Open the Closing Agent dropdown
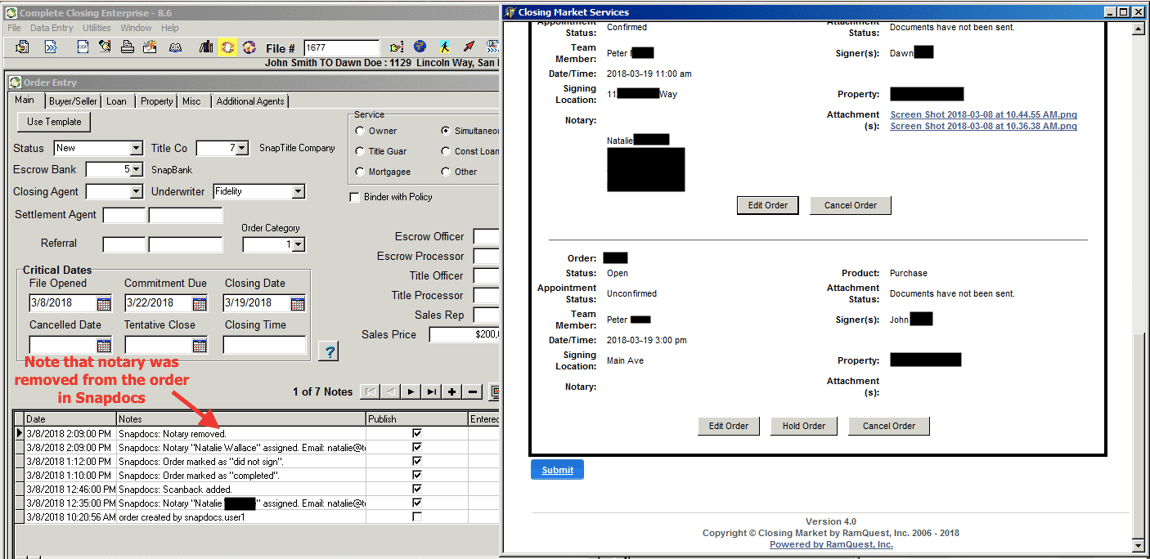The height and width of the screenshot is (559, 1150). 136,191
